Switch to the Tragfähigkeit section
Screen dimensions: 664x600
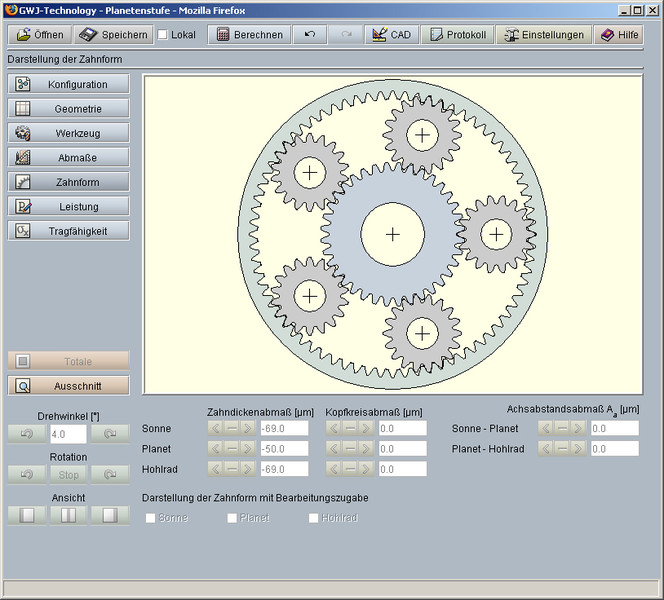69,231
